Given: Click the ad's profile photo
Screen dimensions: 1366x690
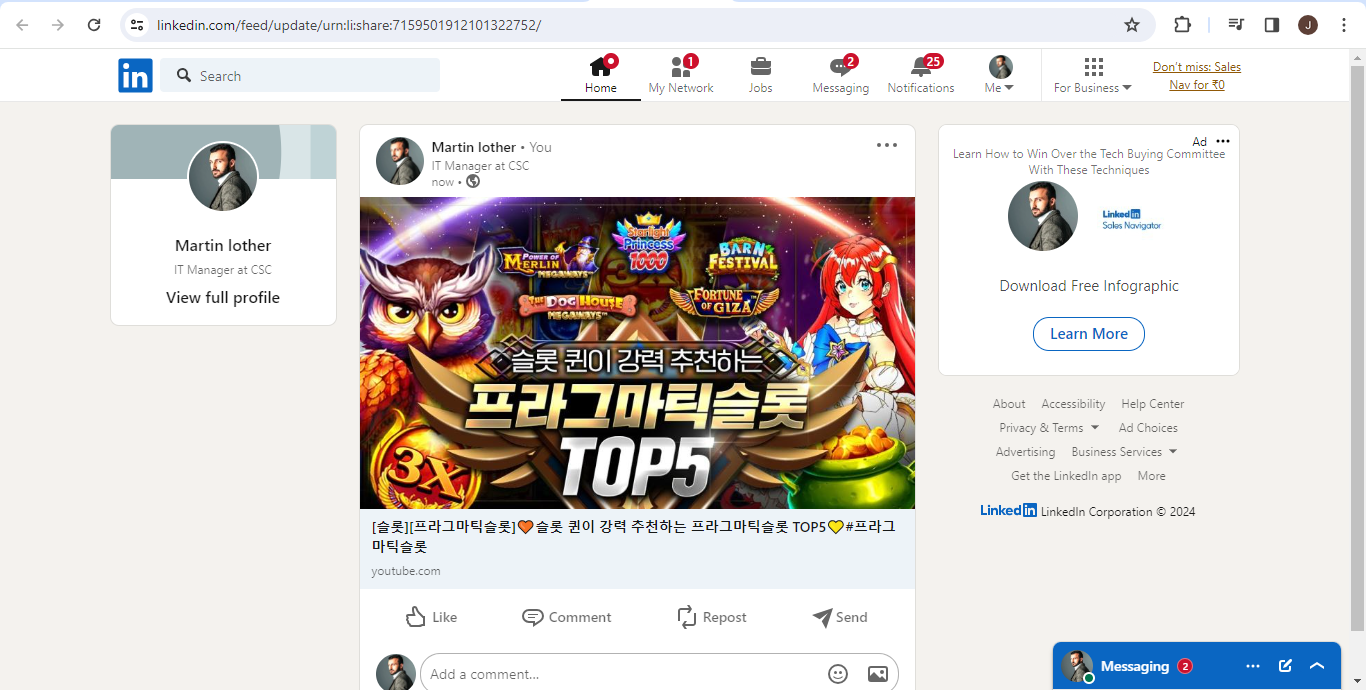Looking at the screenshot, I should (1043, 216).
